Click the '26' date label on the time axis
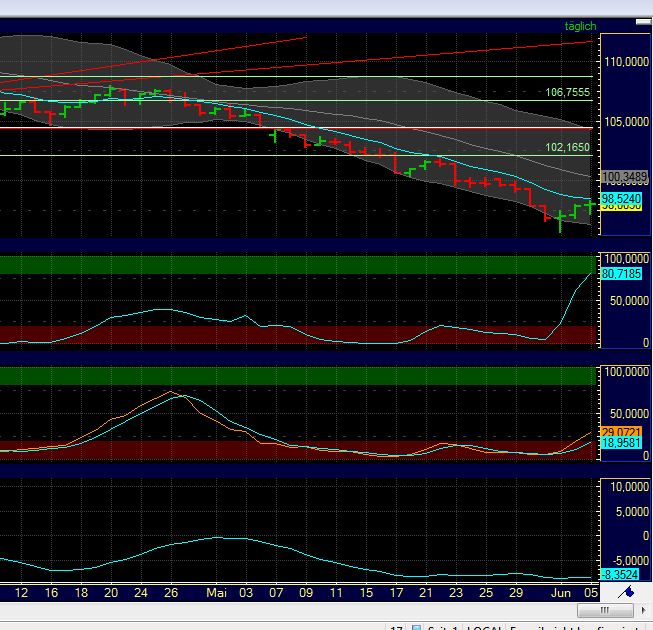The image size is (653, 630). pyautogui.click(x=171, y=592)
